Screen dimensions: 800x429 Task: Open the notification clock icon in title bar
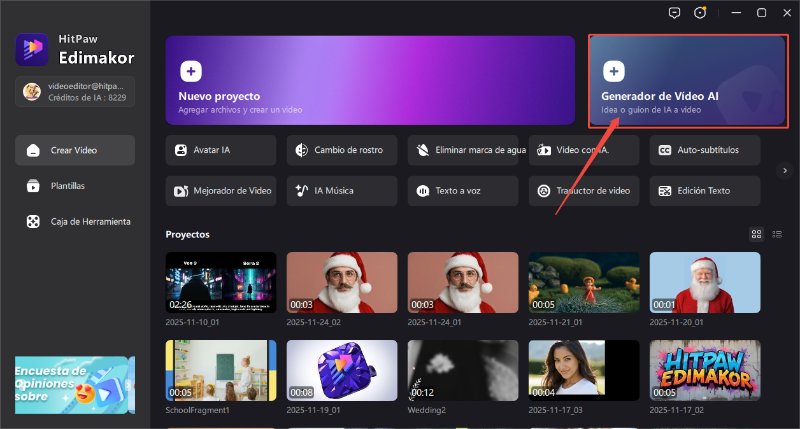pyautogui.click(x=700, y=13)
